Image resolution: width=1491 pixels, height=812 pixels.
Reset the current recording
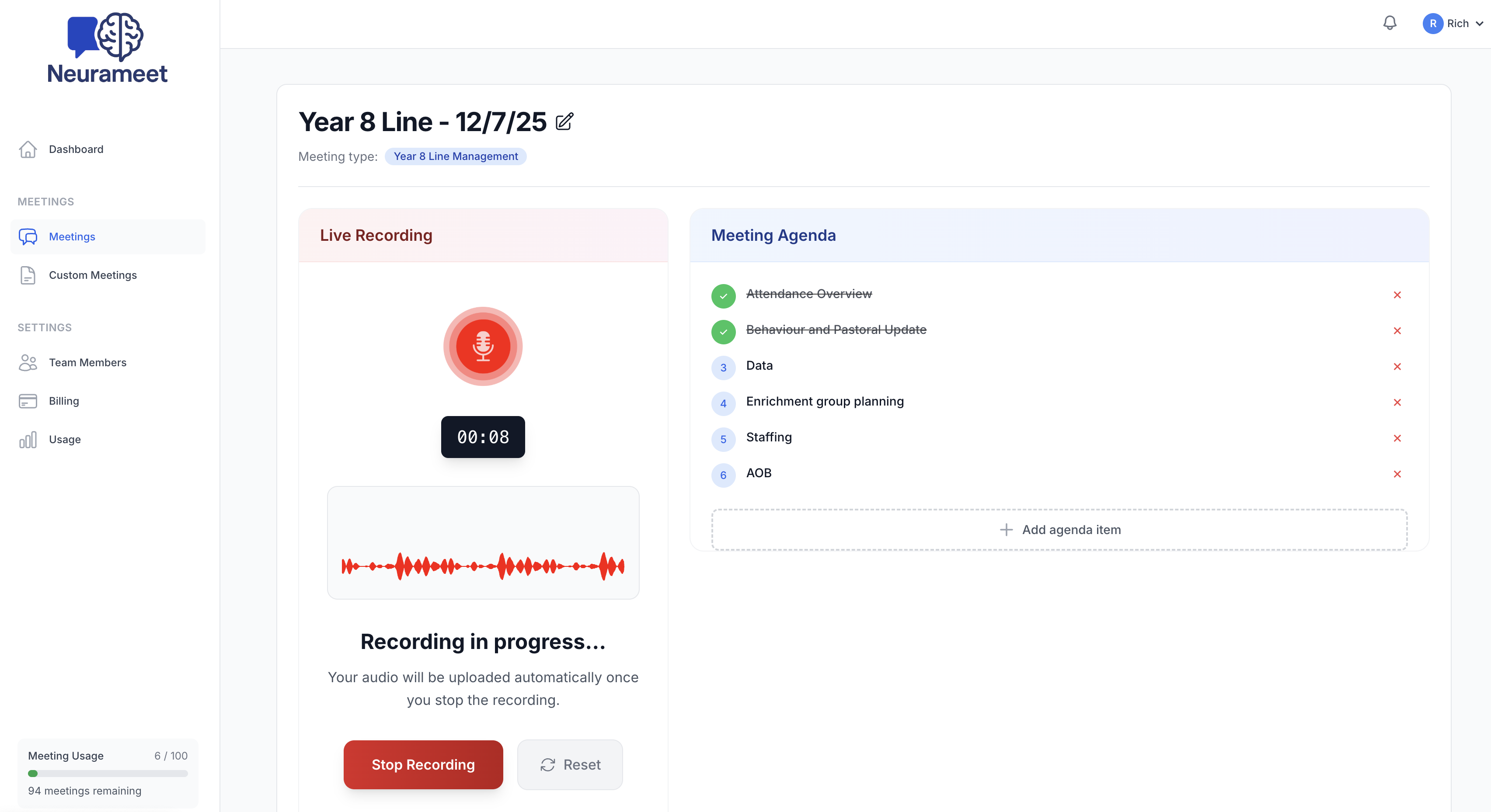click(570, 764)
